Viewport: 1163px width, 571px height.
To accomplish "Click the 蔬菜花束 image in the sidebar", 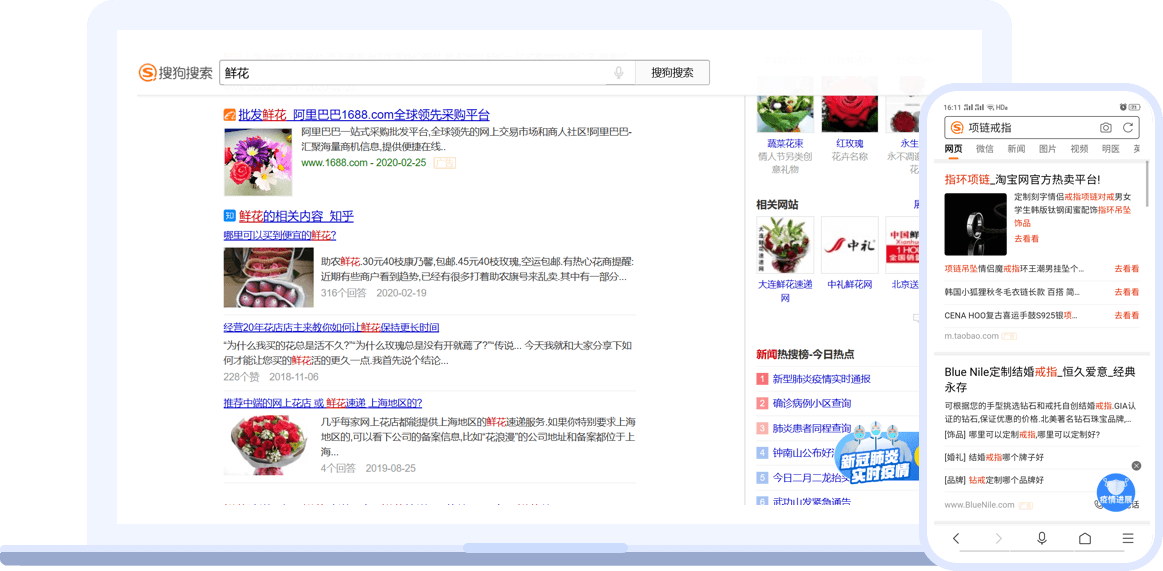I will [785, 113].
